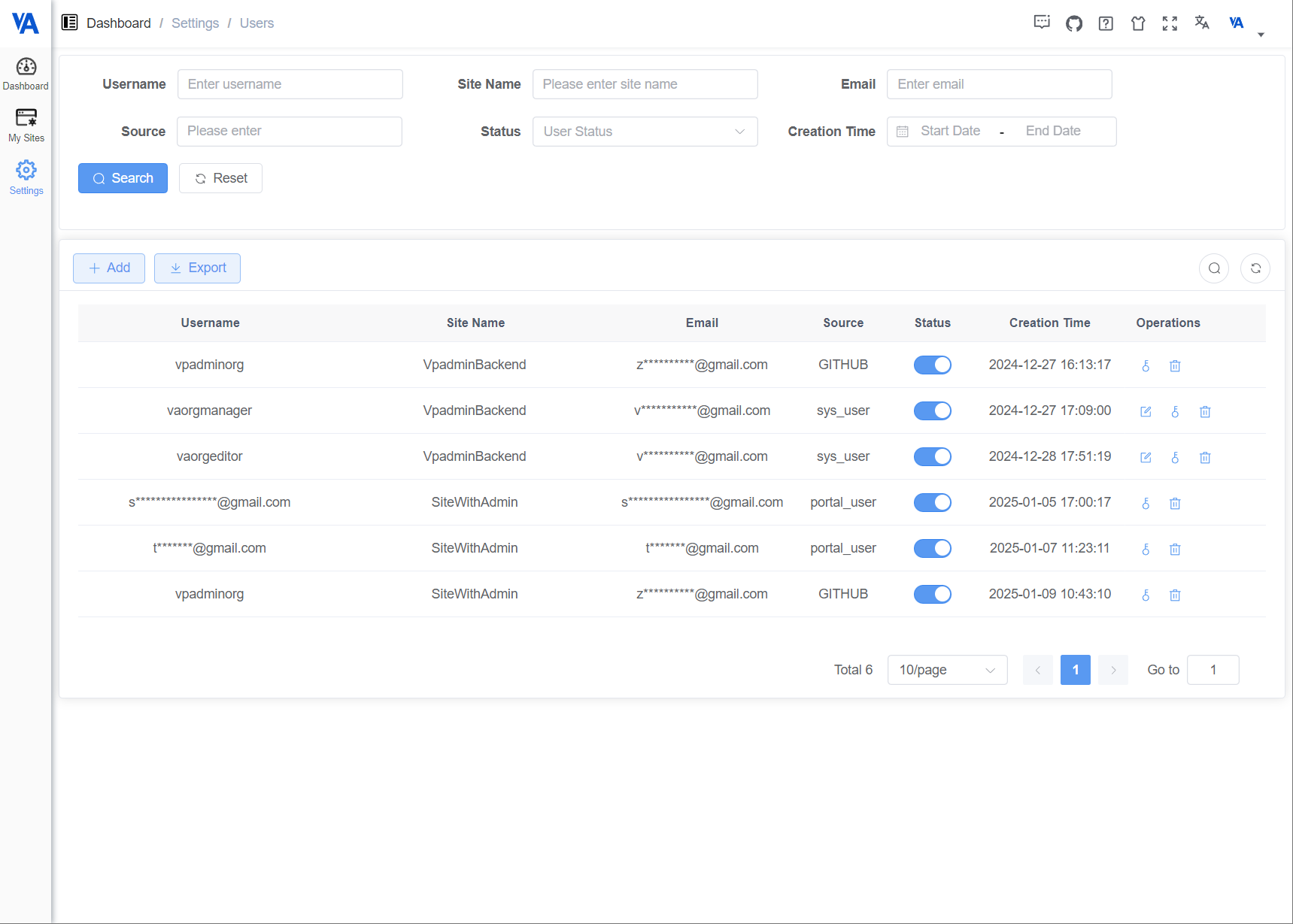Refresh the user table using the circular icon
The height and width of the screenshot is (924, 1293).
tap(1255, 268)
